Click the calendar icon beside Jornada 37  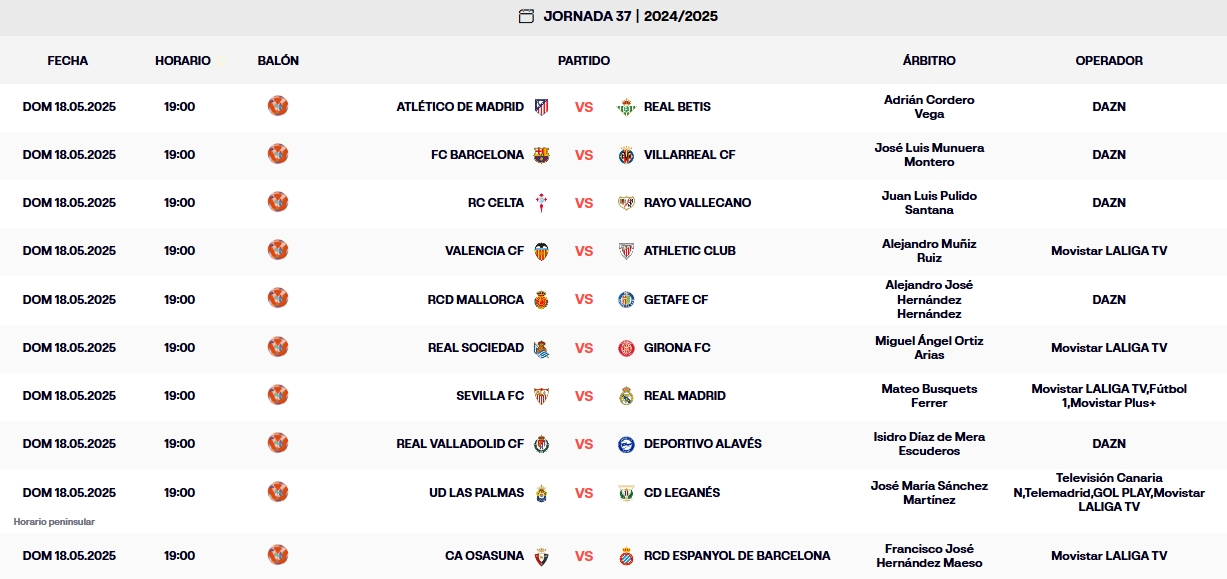click(x=526, y=16)
